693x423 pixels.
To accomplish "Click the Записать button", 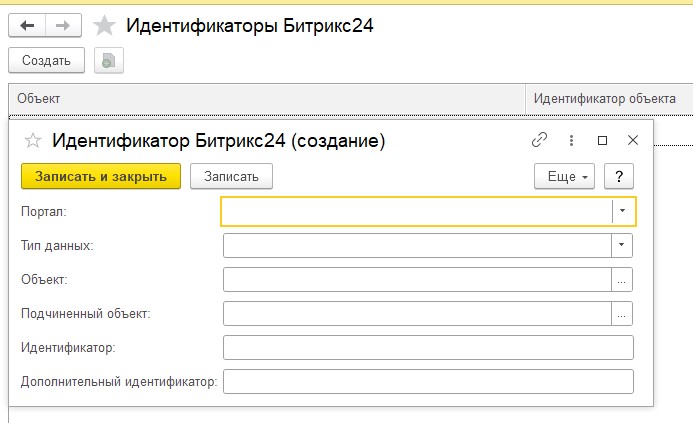I will [231, 176].
